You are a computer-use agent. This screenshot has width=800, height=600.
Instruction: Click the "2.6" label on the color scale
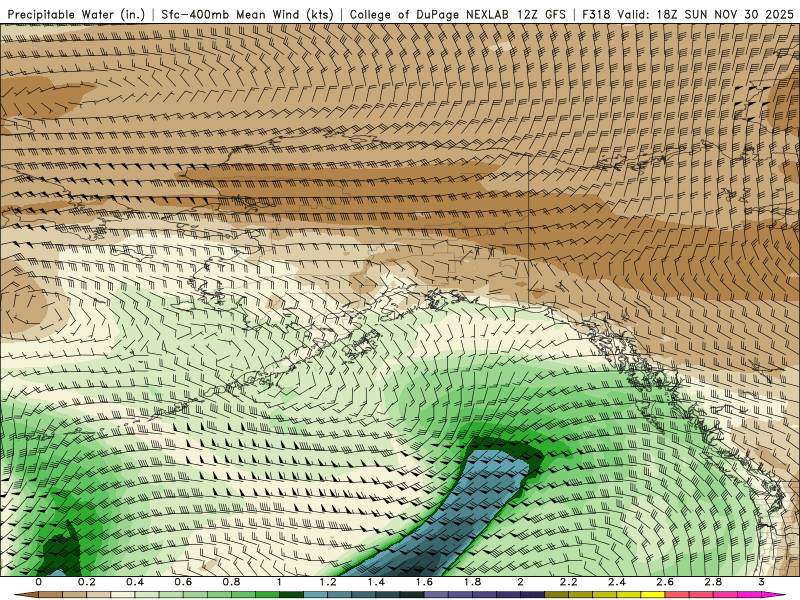click(x=665, y=582)
